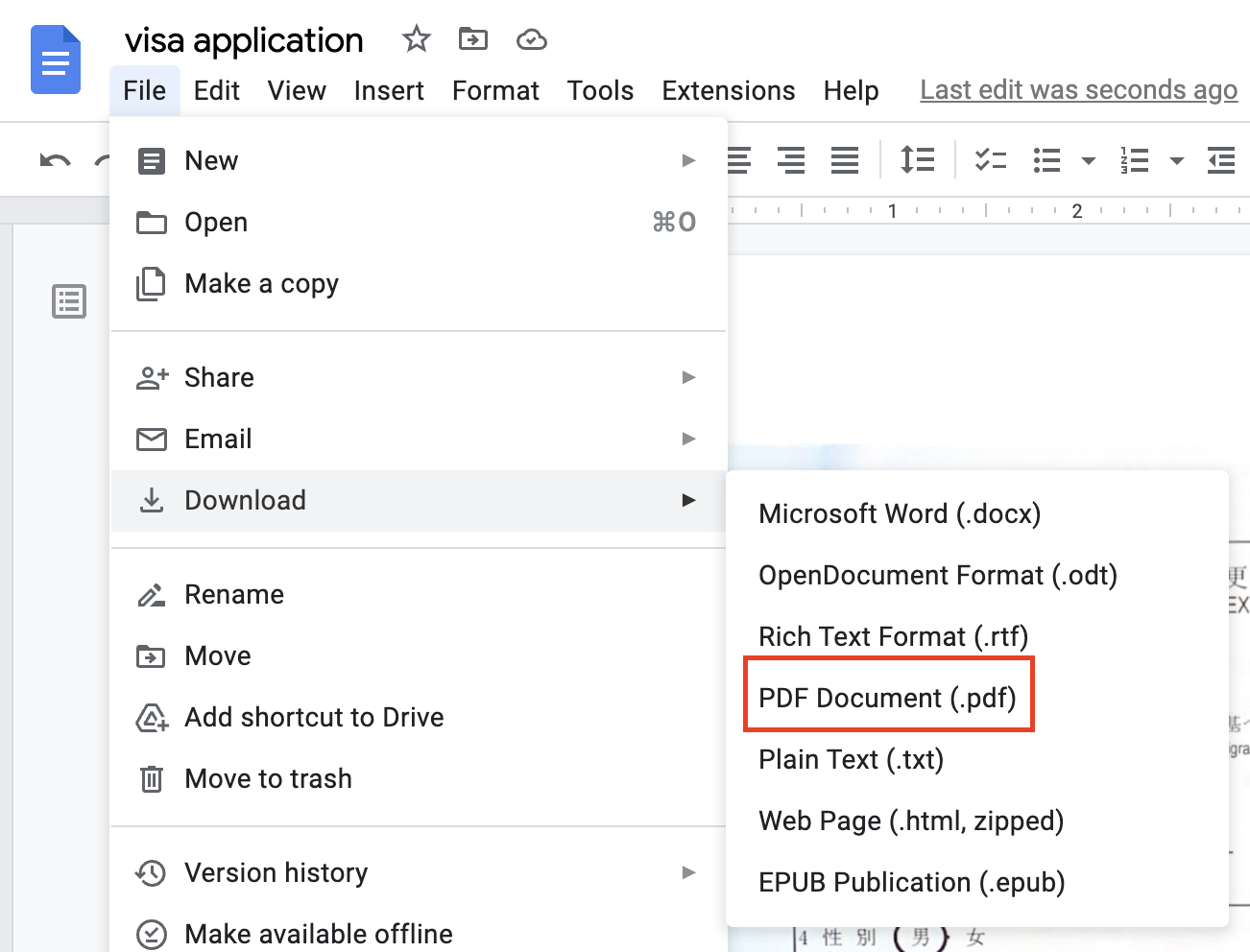Click the decrease indent icon
Viewport: 1250px width, 952px height.
(1221, 160)
